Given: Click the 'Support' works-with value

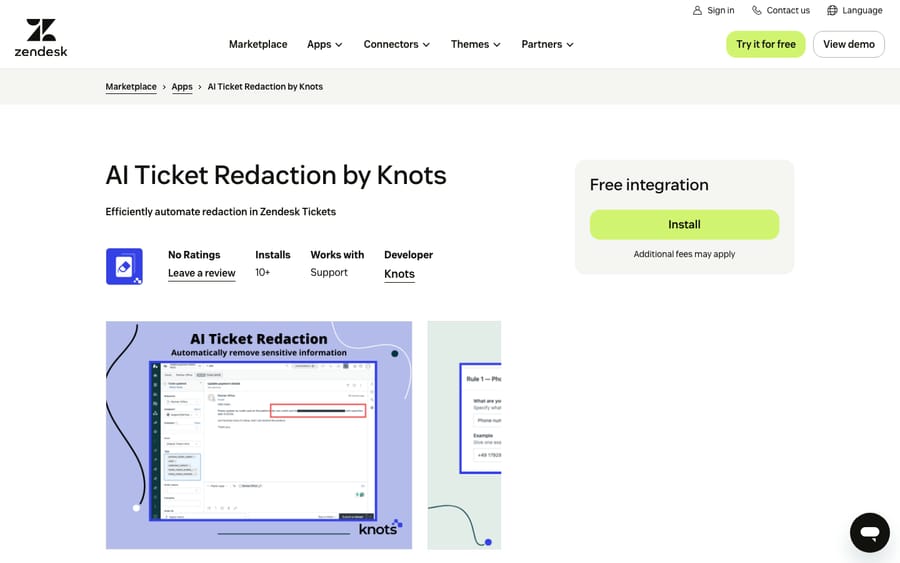Looking at the screenshot, I should (329, 273).
